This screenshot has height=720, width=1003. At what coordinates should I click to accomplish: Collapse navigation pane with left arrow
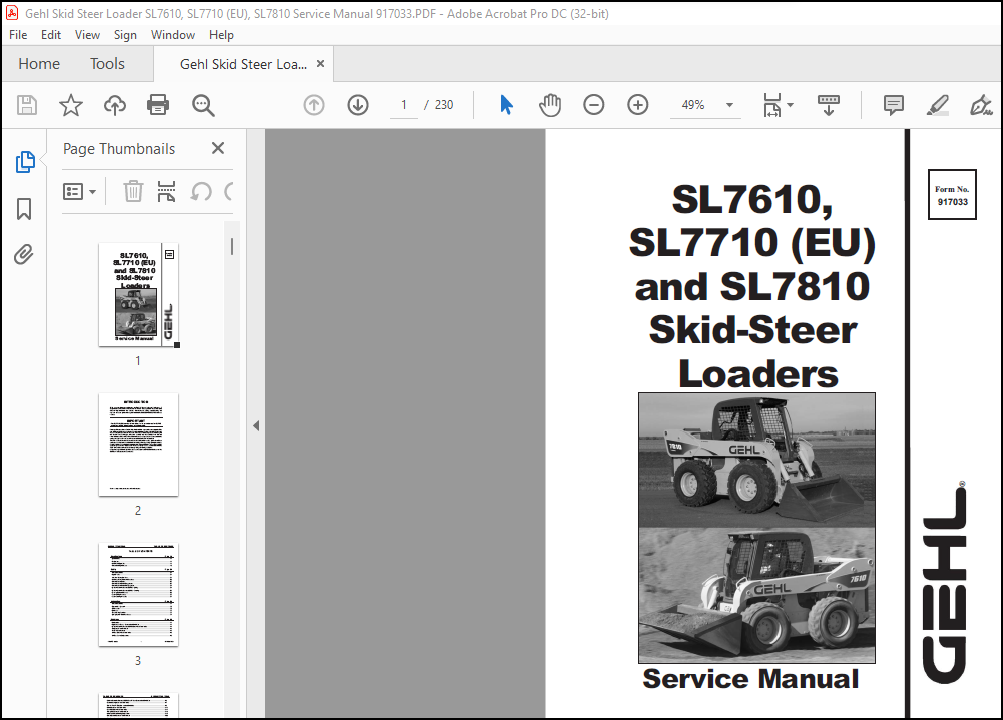tap(256, 425)
